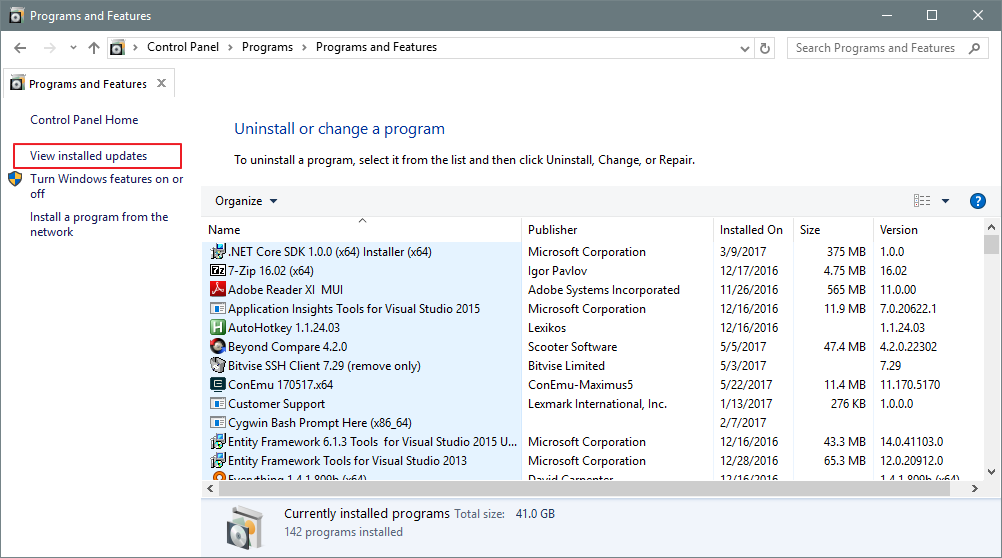Click publisher Lexmark International, Inc.
Viewport: 1002px width, 558px height.
[597, 404]
